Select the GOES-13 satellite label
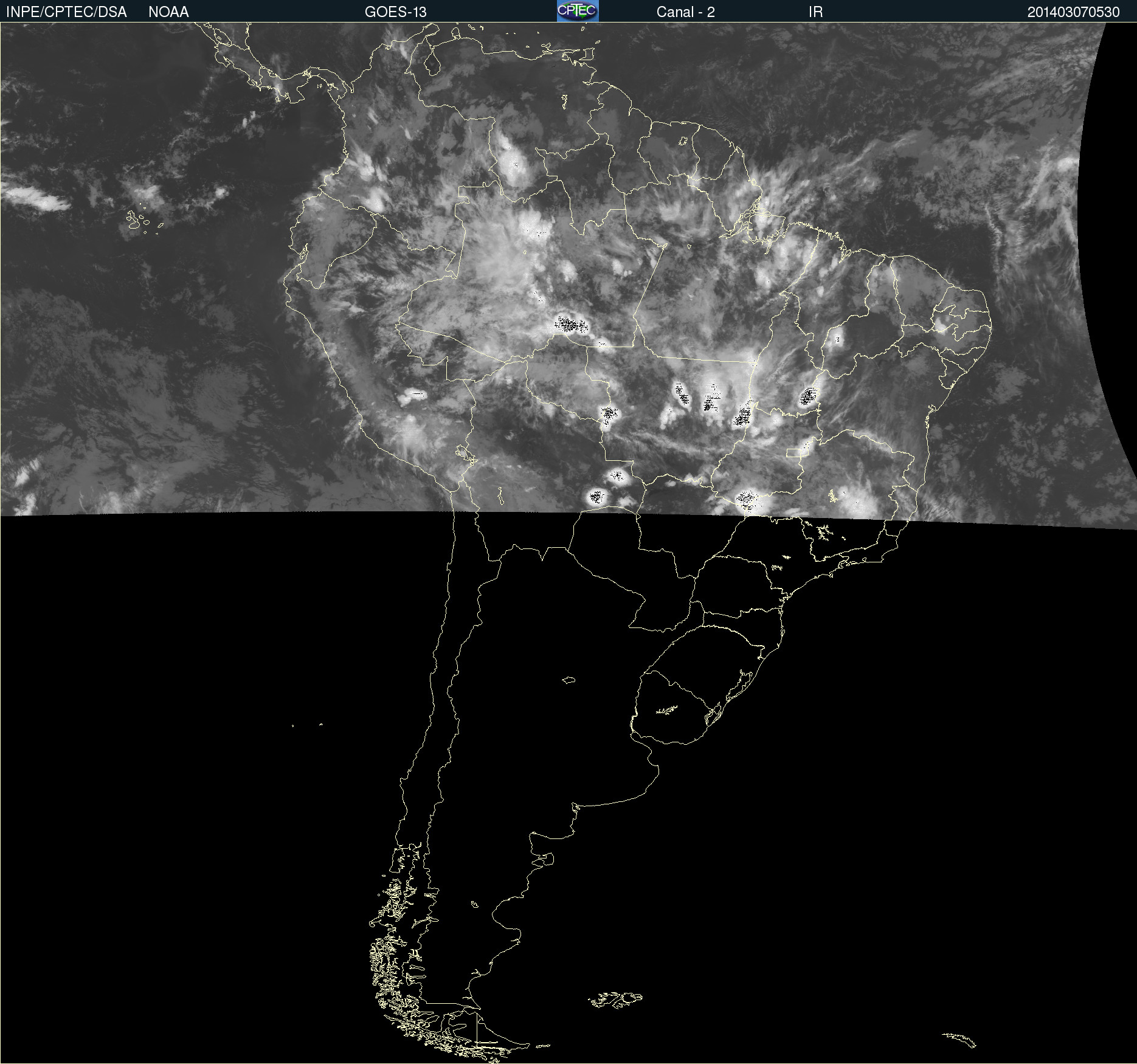The height and width of the screenshot is (1064, 1137). coord(396,12)
